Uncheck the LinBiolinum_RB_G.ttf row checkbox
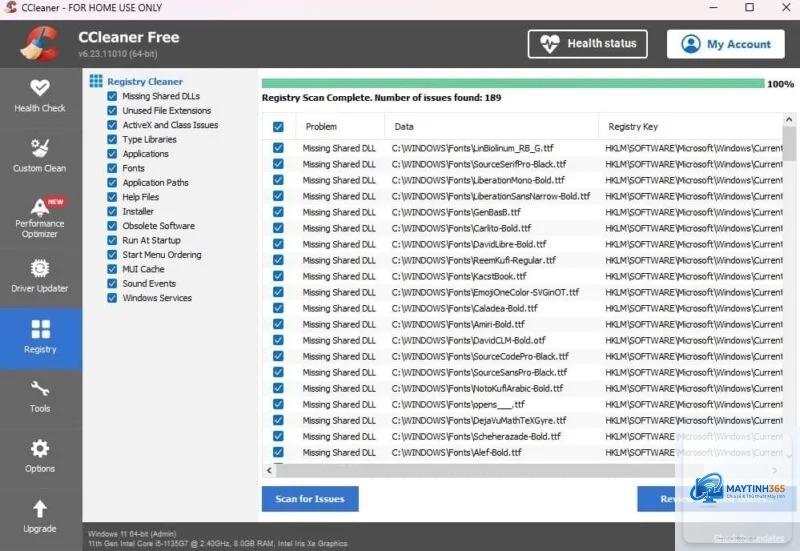The height and width of the screenshot is (551, 800). click(x=278, y=148)
